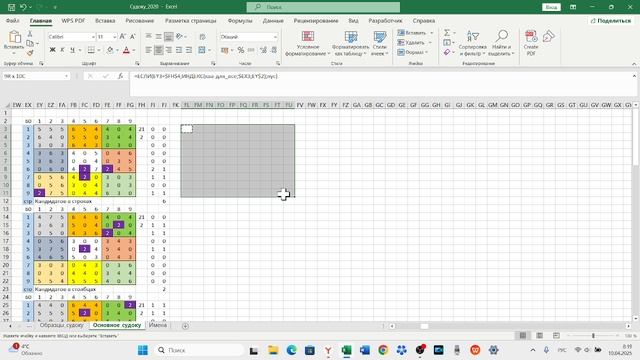Click the Clear eraser icon

point(447,52)
